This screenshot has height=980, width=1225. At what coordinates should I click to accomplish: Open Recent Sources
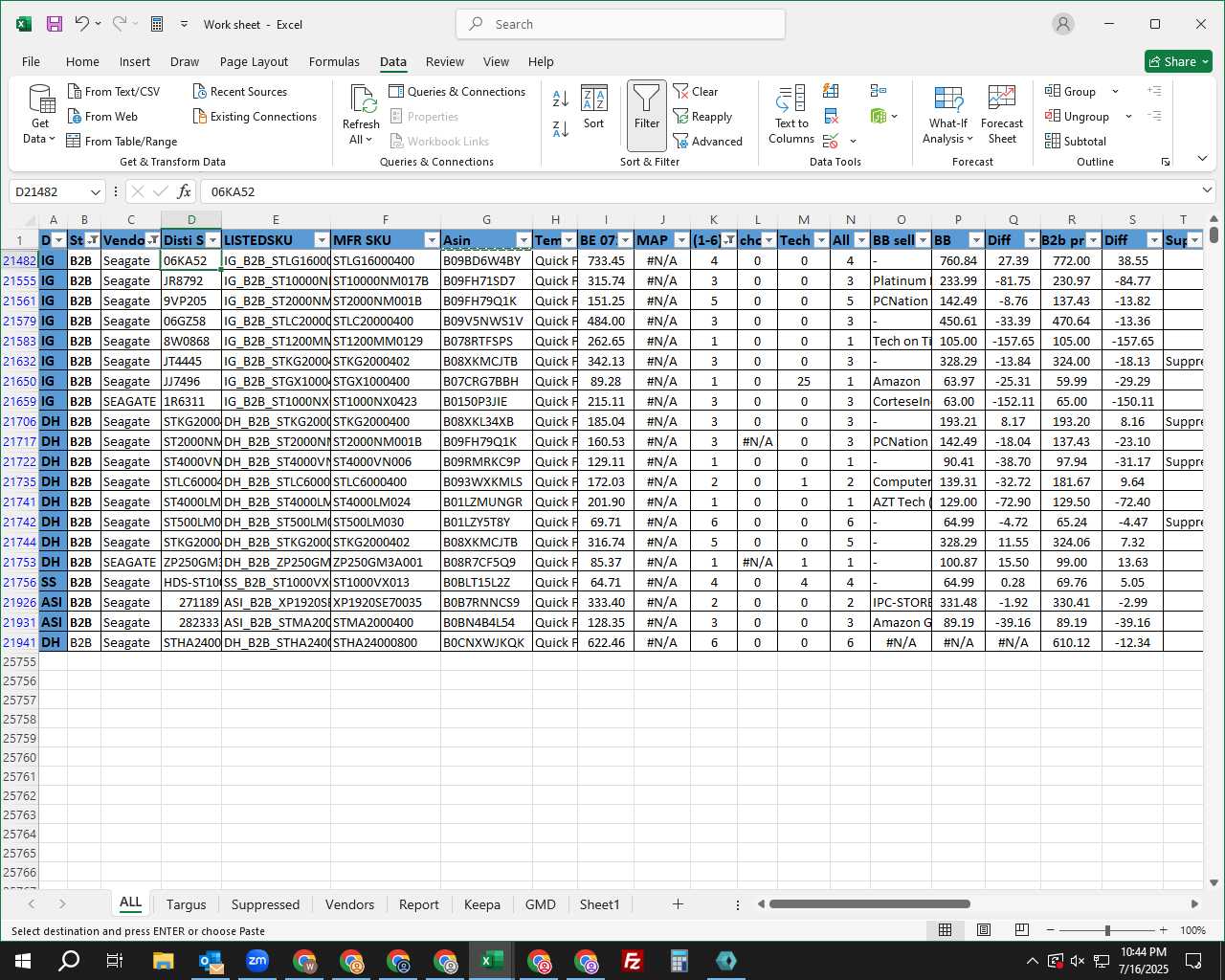pos(239,92)
